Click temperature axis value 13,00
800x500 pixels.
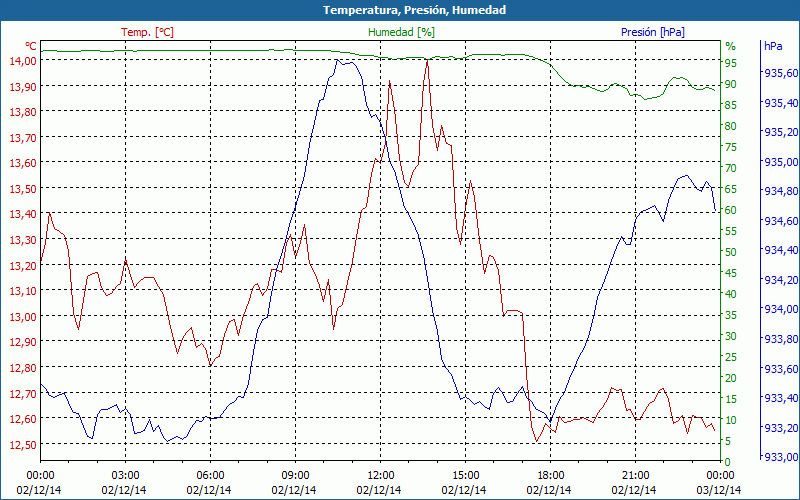23,317
